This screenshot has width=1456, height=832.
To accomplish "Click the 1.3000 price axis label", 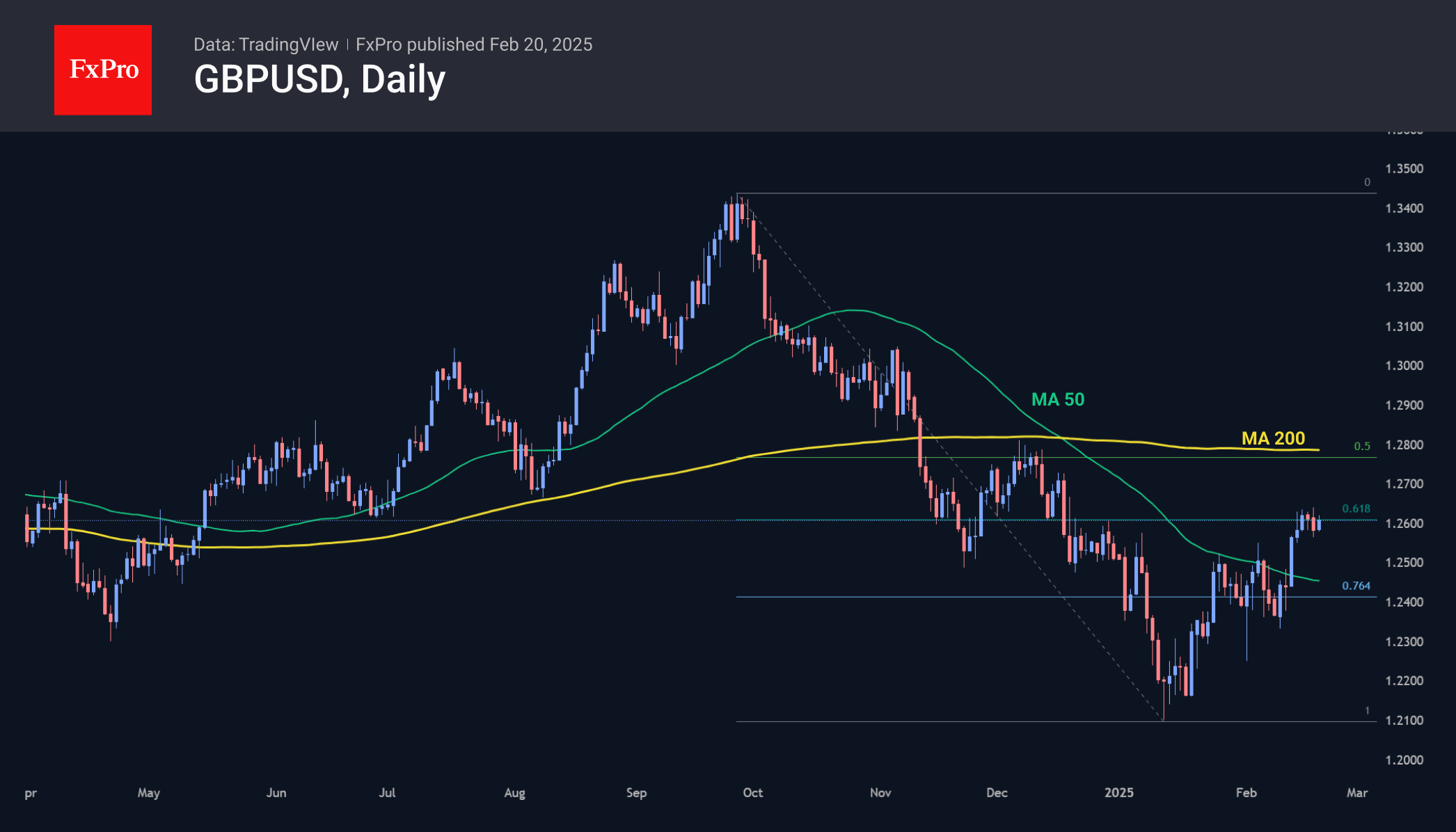I will tap(1404, 366).
